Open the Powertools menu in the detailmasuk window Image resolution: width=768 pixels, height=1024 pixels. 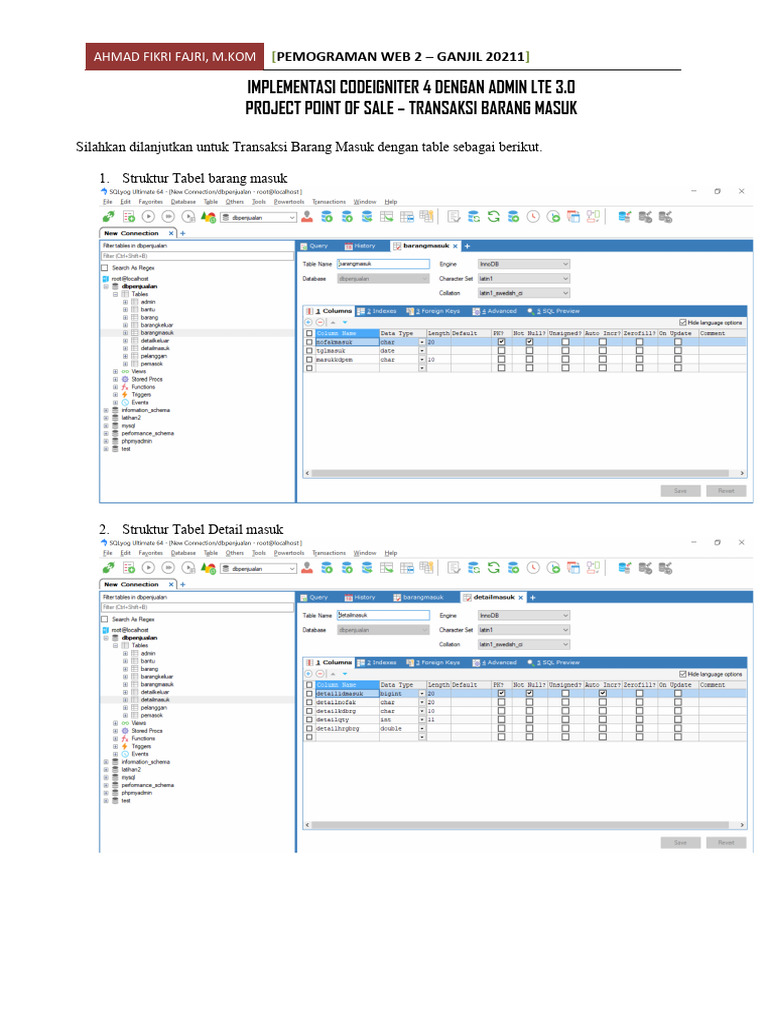tap(289, 553)
